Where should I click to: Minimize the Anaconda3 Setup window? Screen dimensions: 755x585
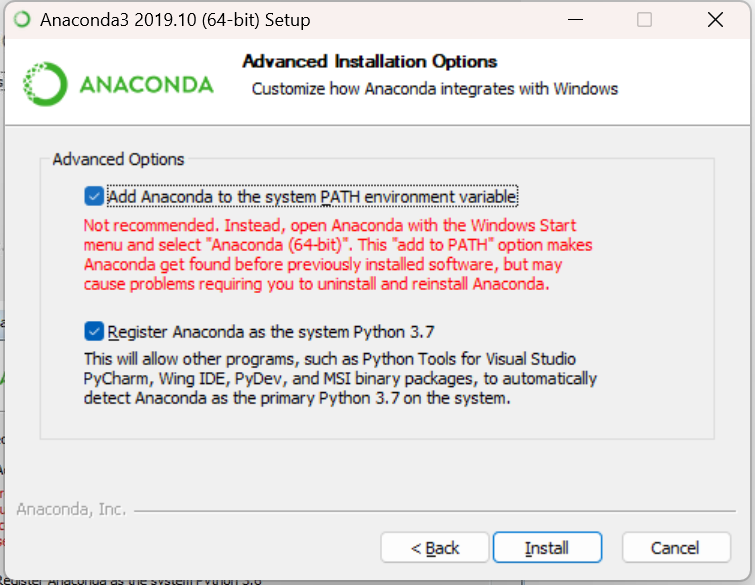point(575,20)
